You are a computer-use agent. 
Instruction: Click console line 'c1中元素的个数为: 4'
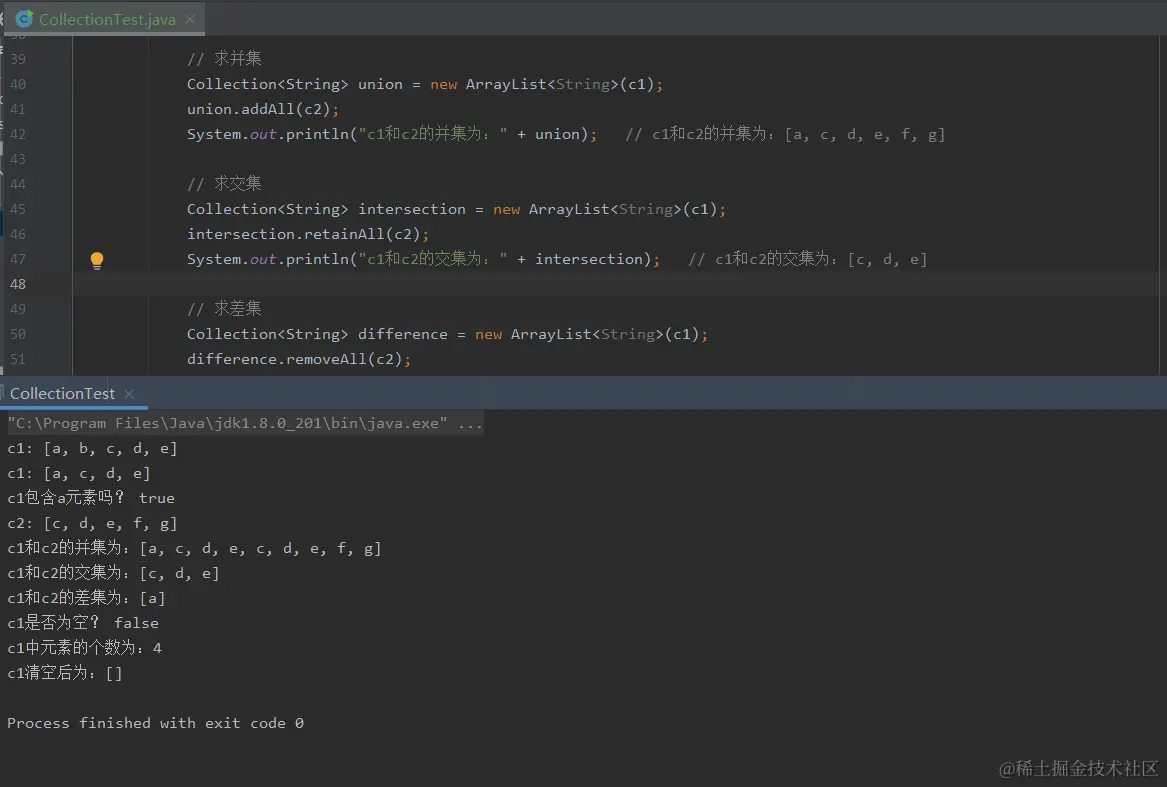[84, 648]
